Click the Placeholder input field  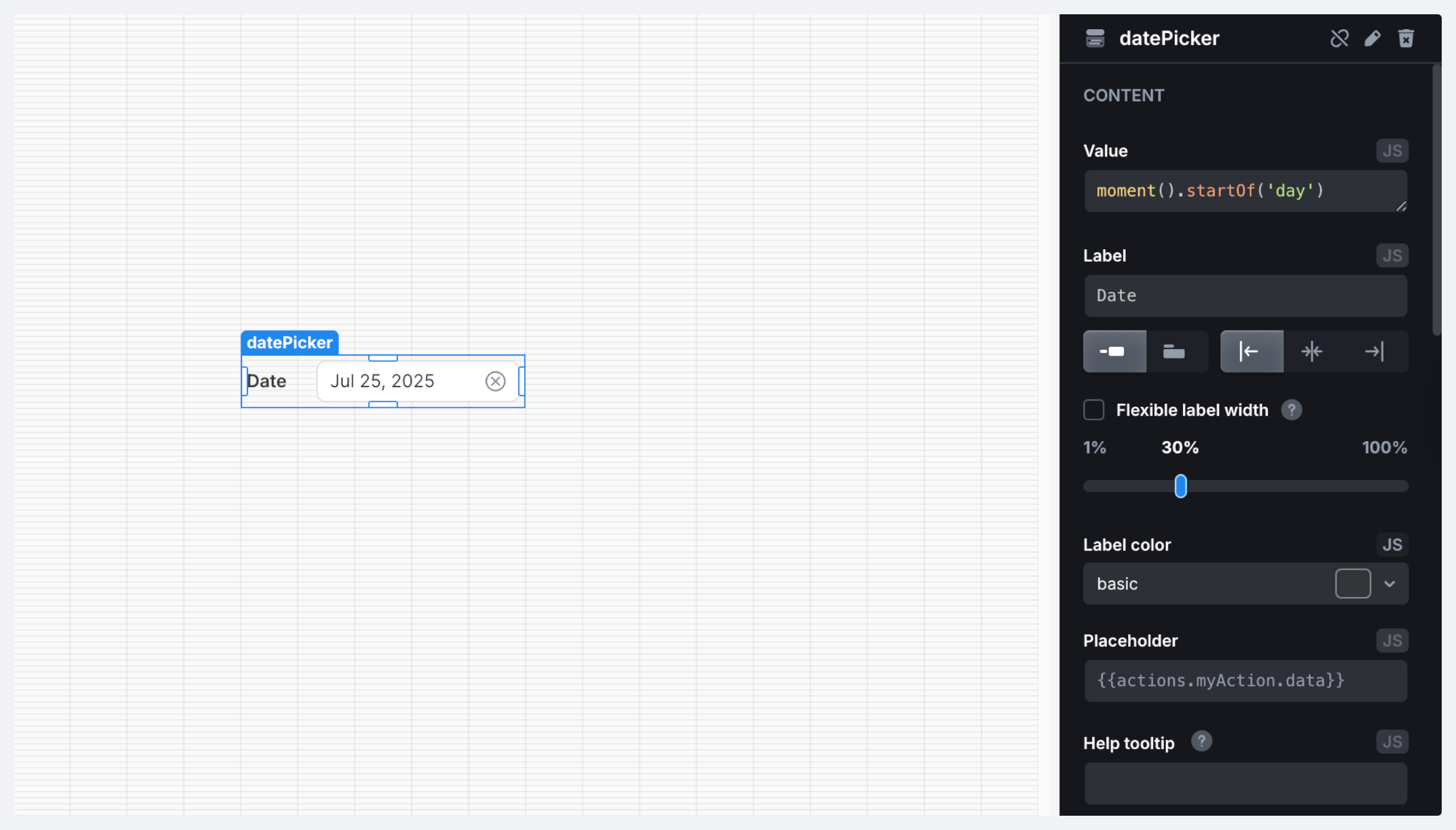[x=1245, y=681]
